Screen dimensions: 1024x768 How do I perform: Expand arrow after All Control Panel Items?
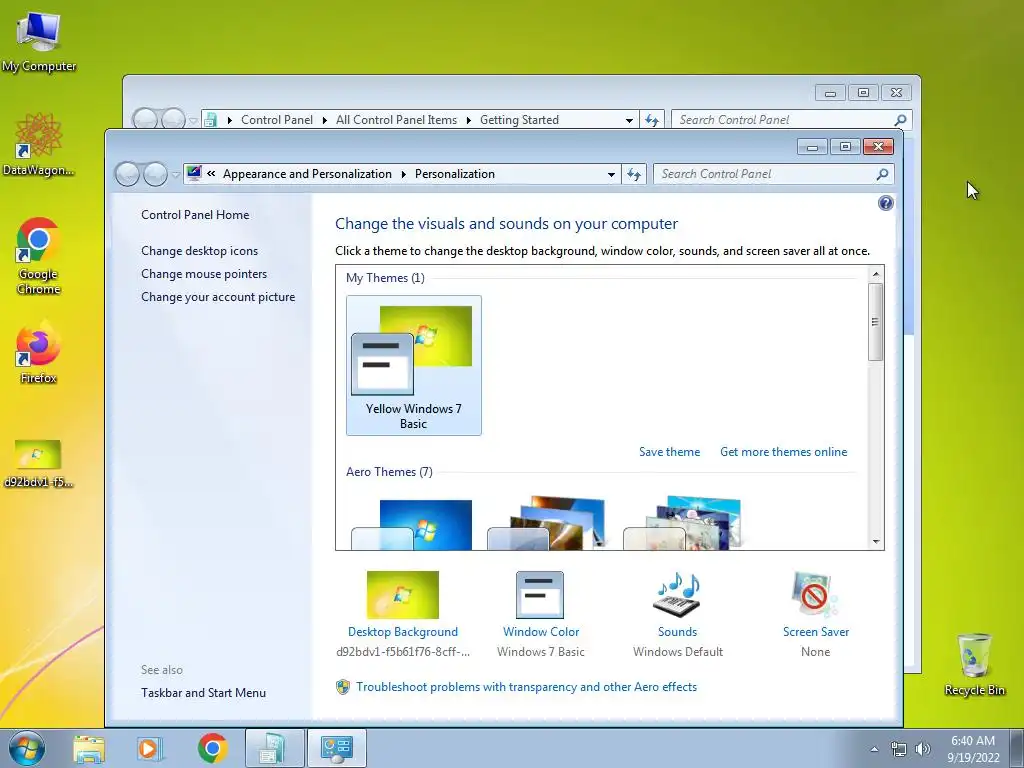[x=468, y=120]
